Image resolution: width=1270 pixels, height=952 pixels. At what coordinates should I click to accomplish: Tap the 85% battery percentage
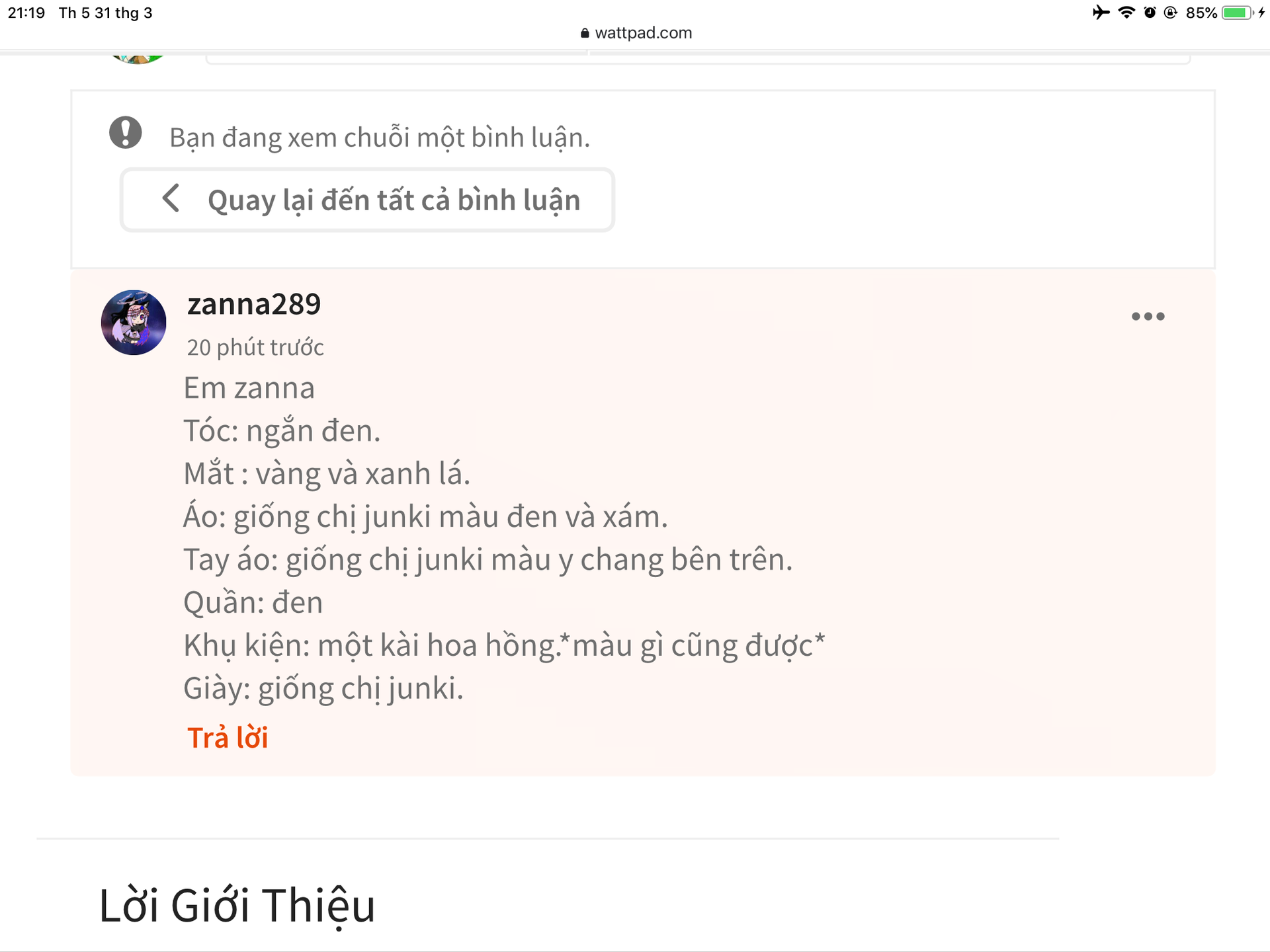(x=1201, y=13)
